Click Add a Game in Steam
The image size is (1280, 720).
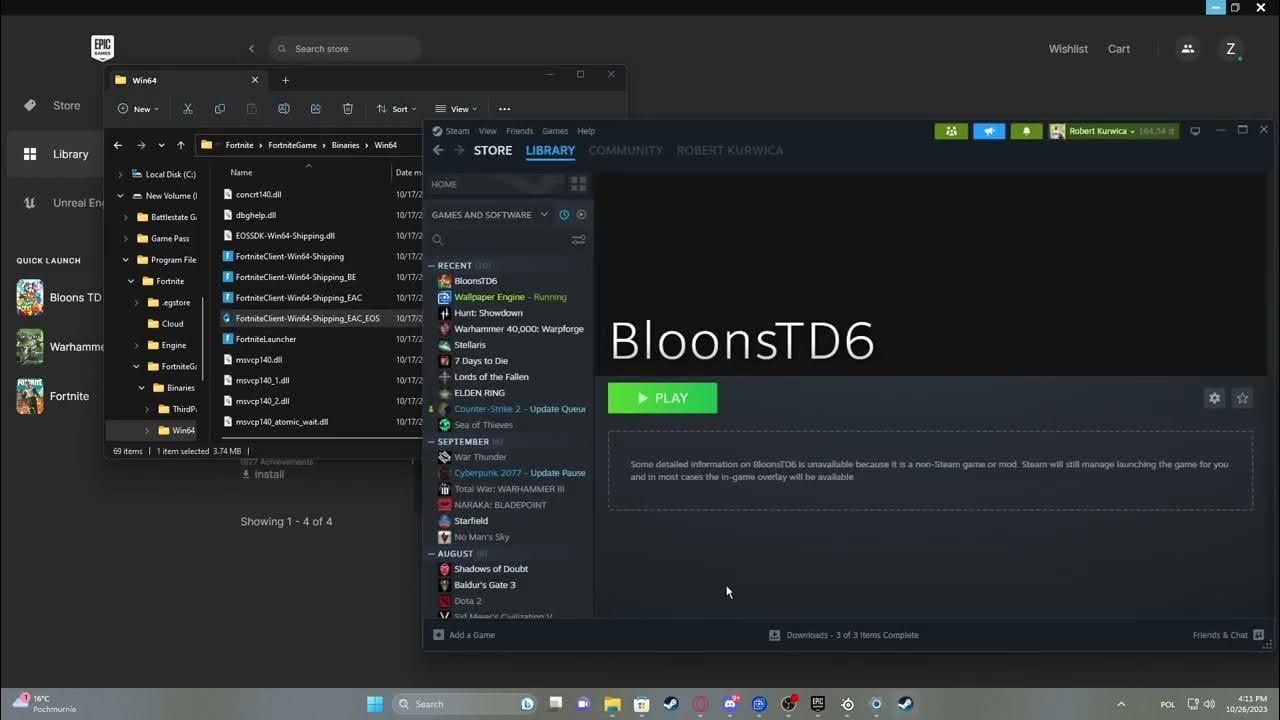pyautogui.click(x=464, y=635)
